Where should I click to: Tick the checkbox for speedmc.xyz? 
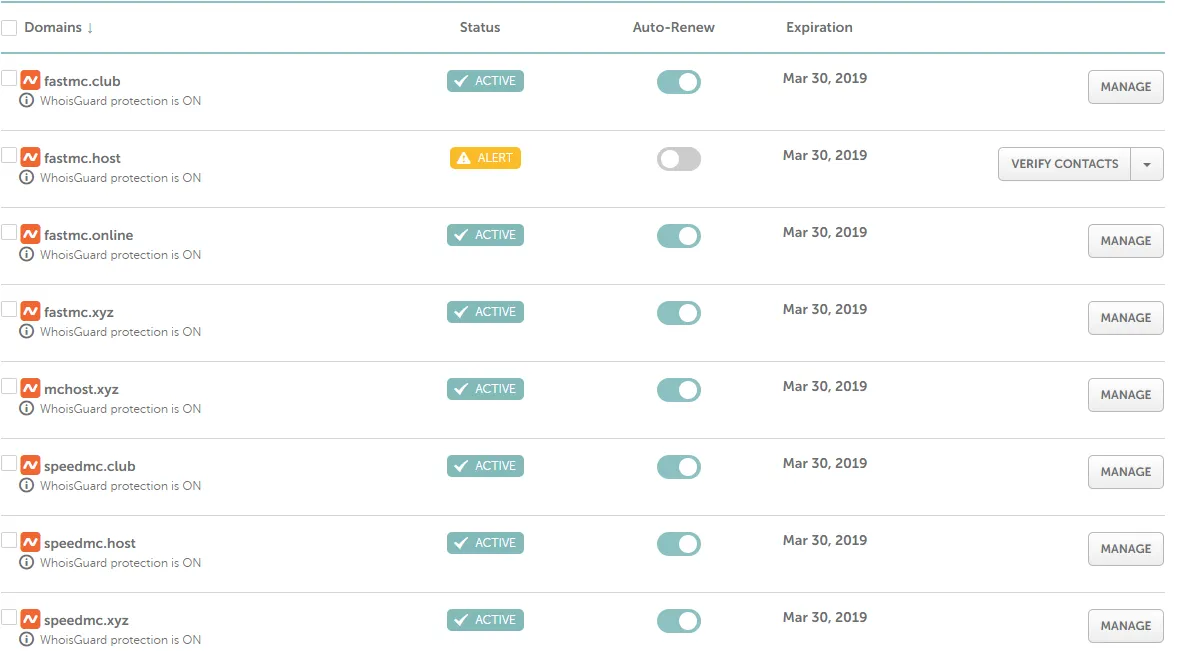pos(9,617)
